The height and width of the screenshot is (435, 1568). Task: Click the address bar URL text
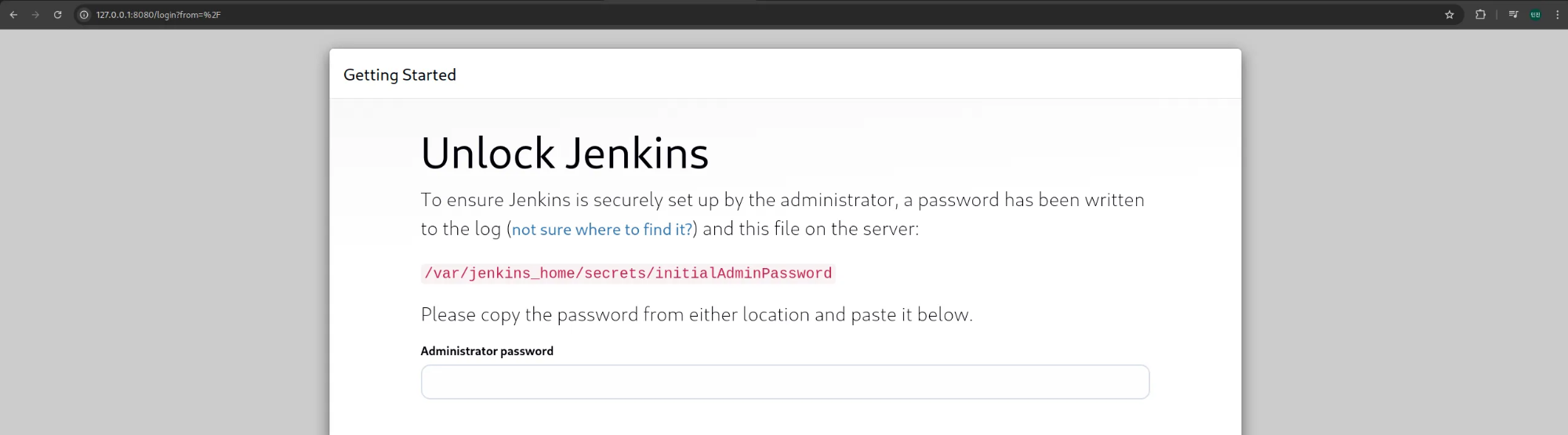158,15
